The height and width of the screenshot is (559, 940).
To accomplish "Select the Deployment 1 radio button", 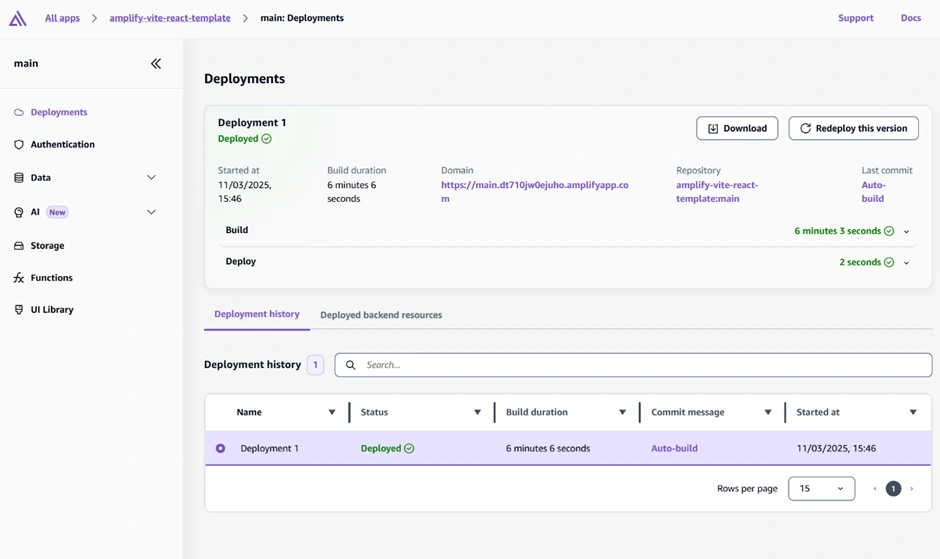I will 220,448.
